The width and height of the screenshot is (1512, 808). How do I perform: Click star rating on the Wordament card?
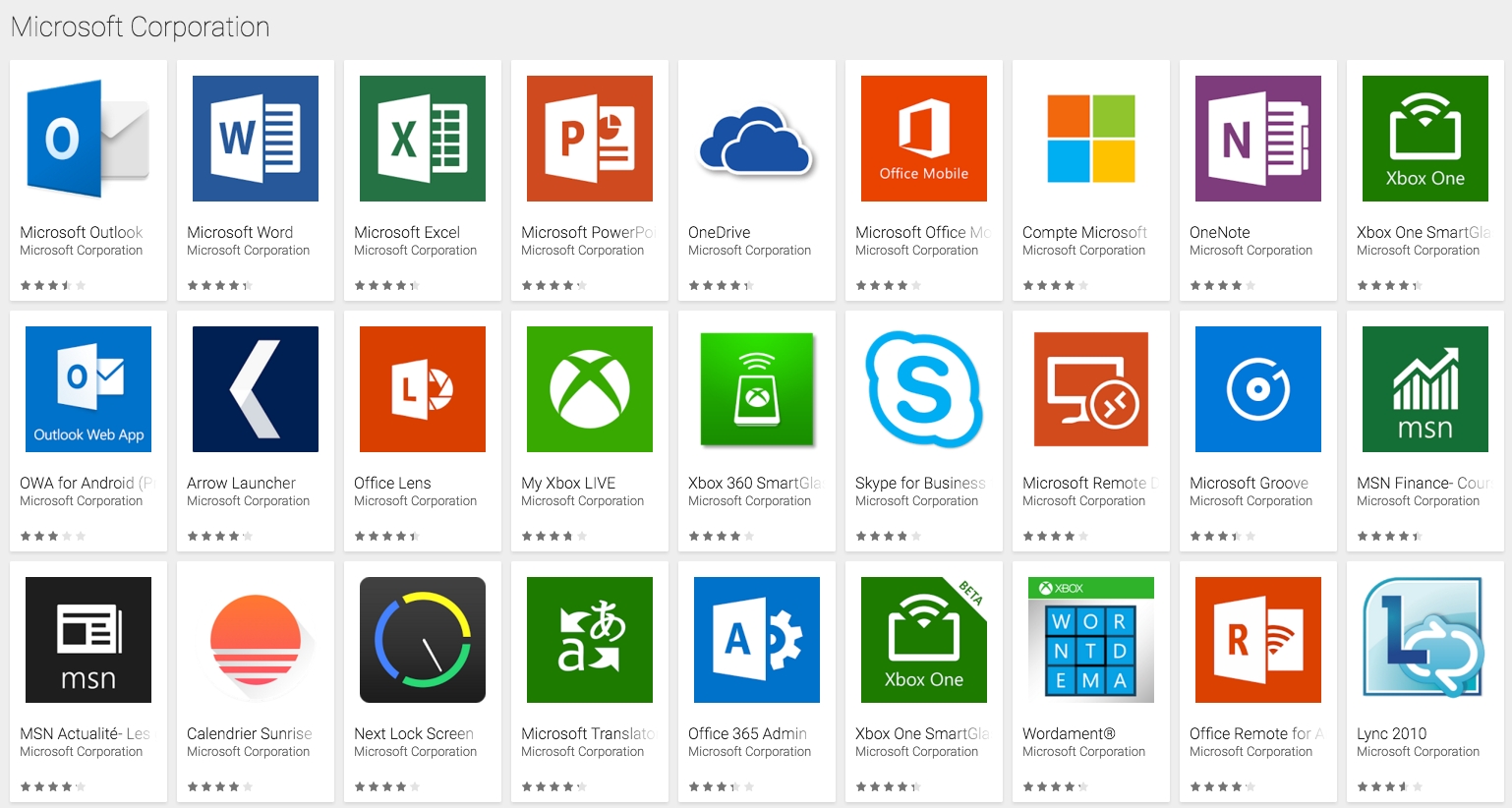pyautogui.click(x=1055, y=787)
